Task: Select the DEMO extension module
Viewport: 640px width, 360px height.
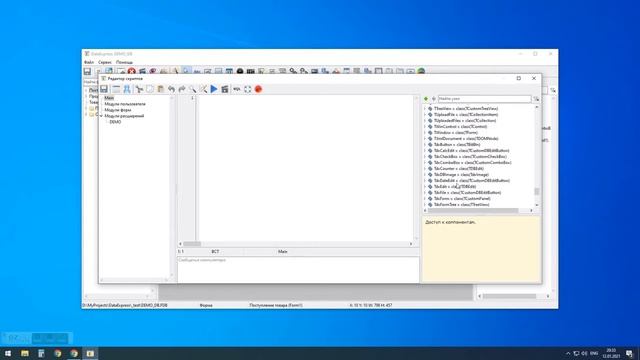Action: [x=115, y=122]
